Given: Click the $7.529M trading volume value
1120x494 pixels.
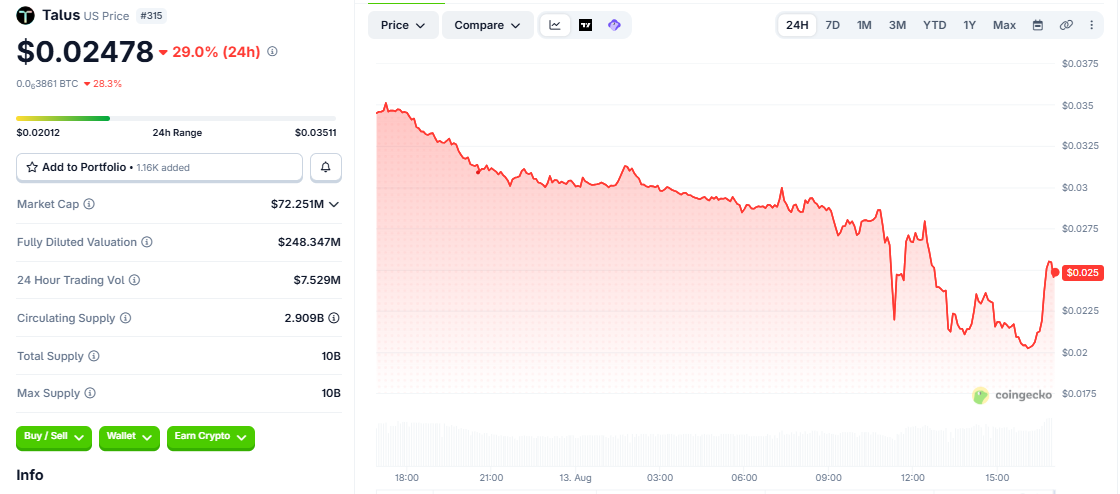Looking at the screenshot, I should [316, 280].
